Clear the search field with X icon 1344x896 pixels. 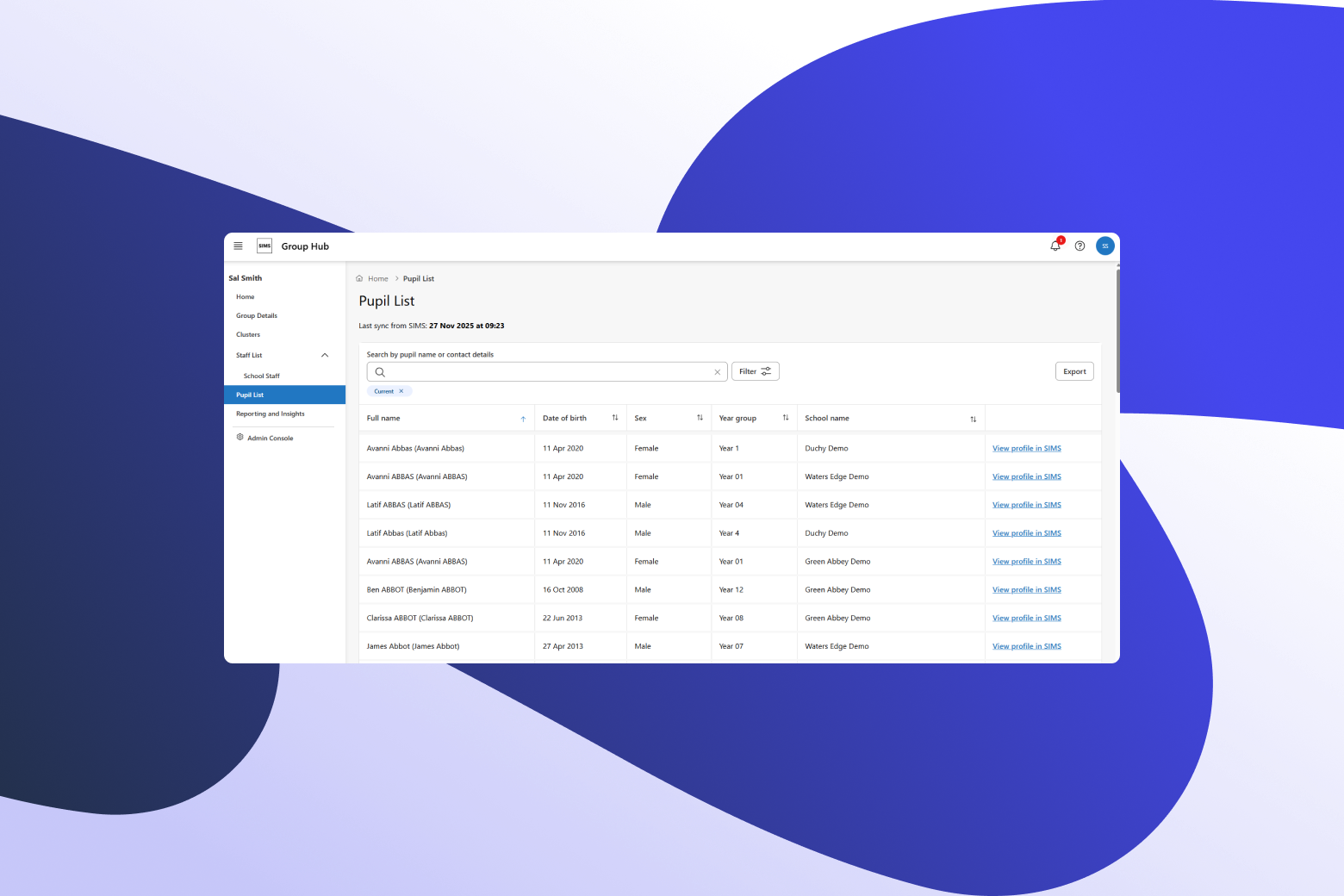click(717, 372)
